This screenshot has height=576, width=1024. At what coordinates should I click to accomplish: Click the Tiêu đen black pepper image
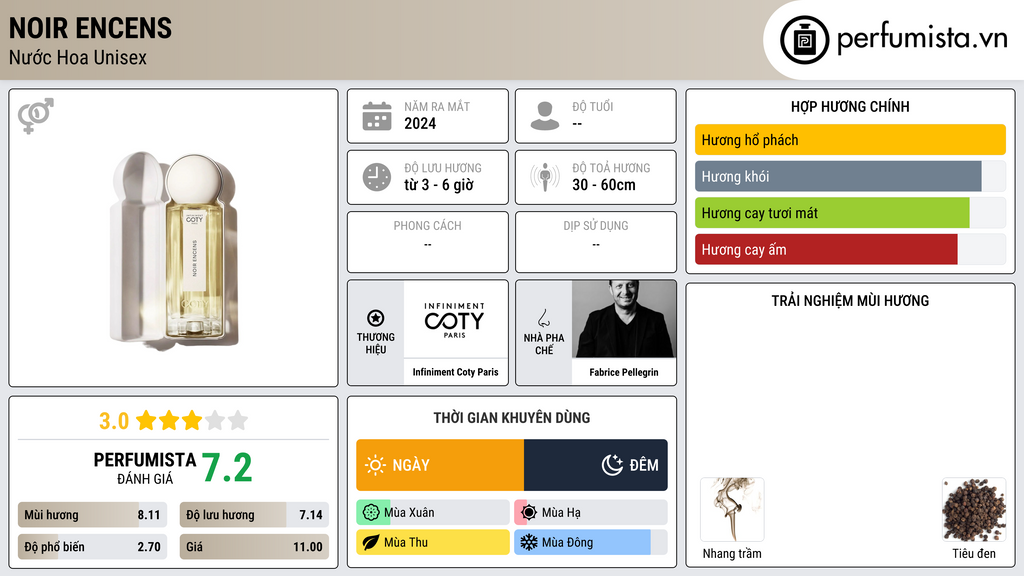coord(974,509)
